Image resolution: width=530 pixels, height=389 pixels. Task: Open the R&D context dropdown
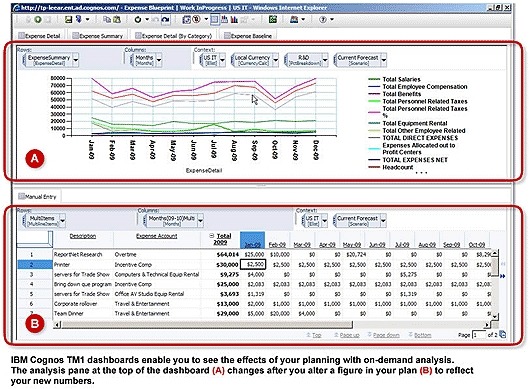click(325, 60)
